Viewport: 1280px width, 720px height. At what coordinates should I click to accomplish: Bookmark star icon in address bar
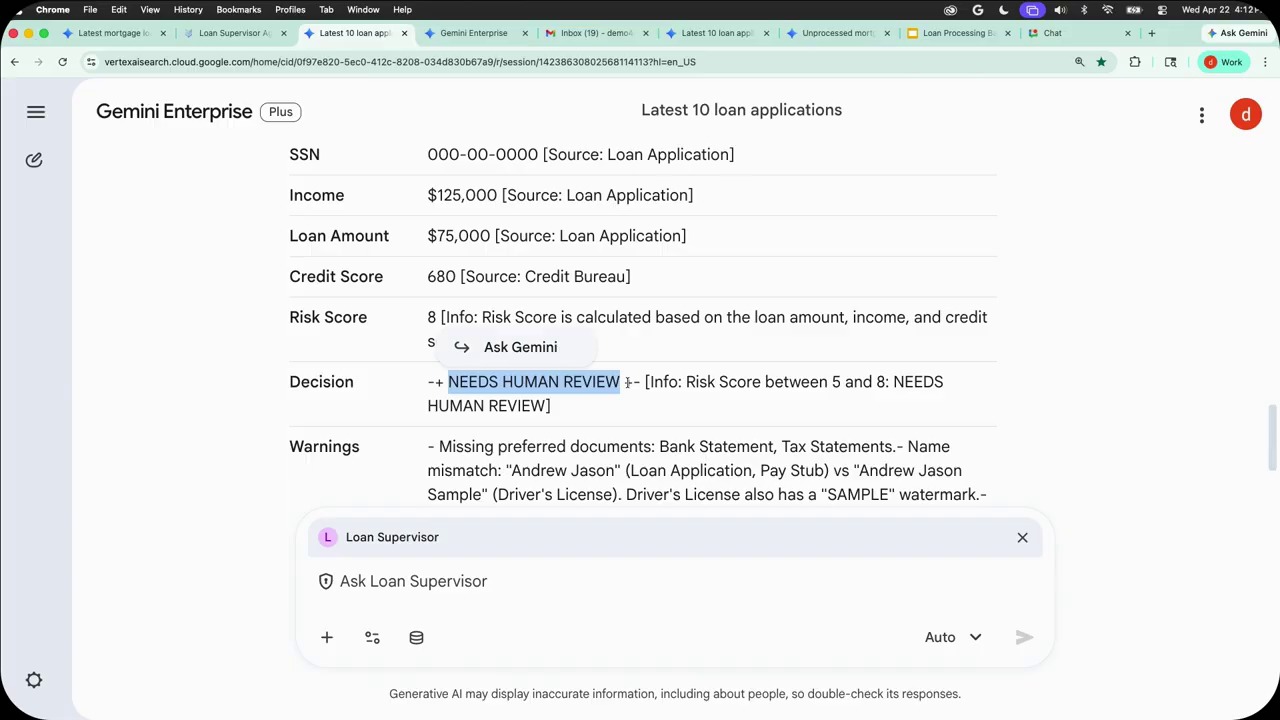1101,62
